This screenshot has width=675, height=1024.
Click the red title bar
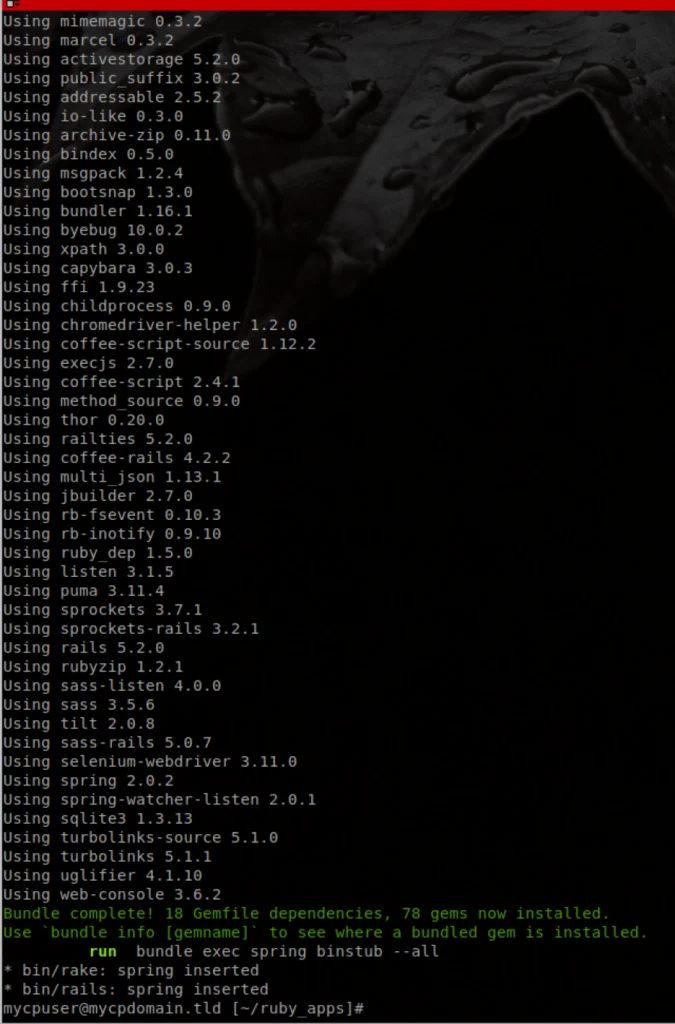pos(338,5)
